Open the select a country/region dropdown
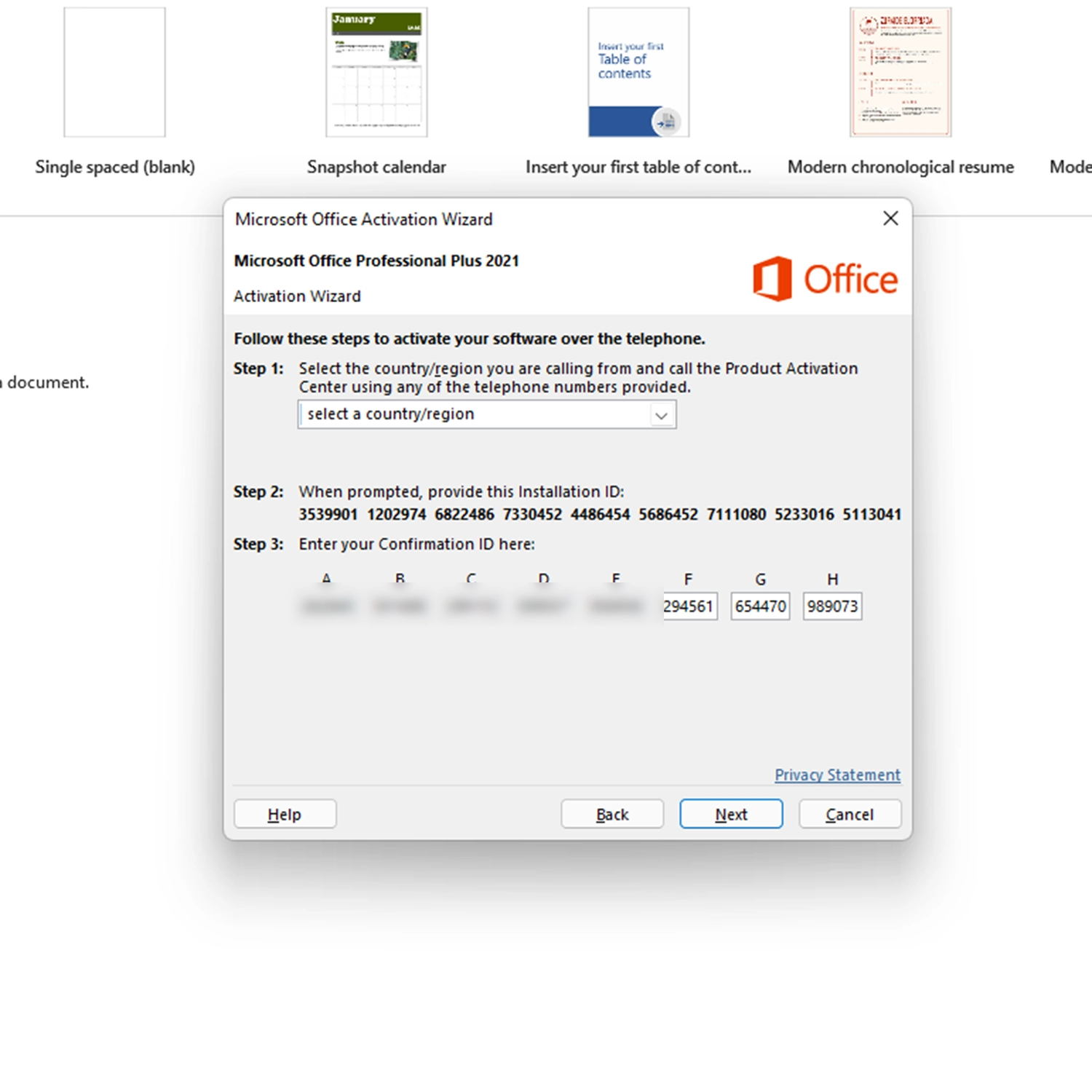The height and width of the screenshot is (1092, 1092). 486,414
